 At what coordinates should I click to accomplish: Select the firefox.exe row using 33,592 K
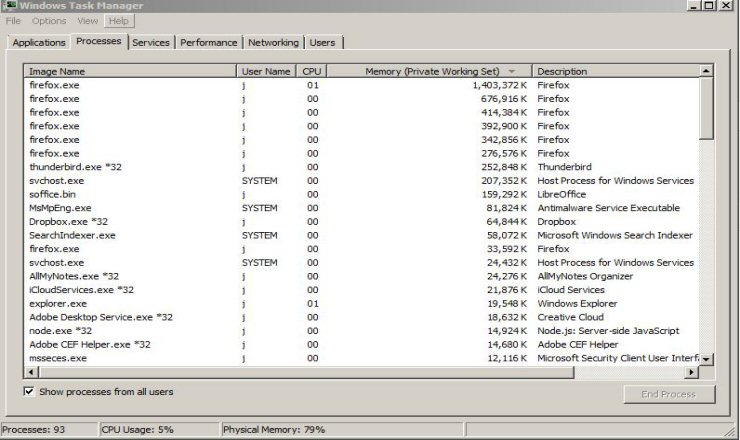(x=362, y=249)
